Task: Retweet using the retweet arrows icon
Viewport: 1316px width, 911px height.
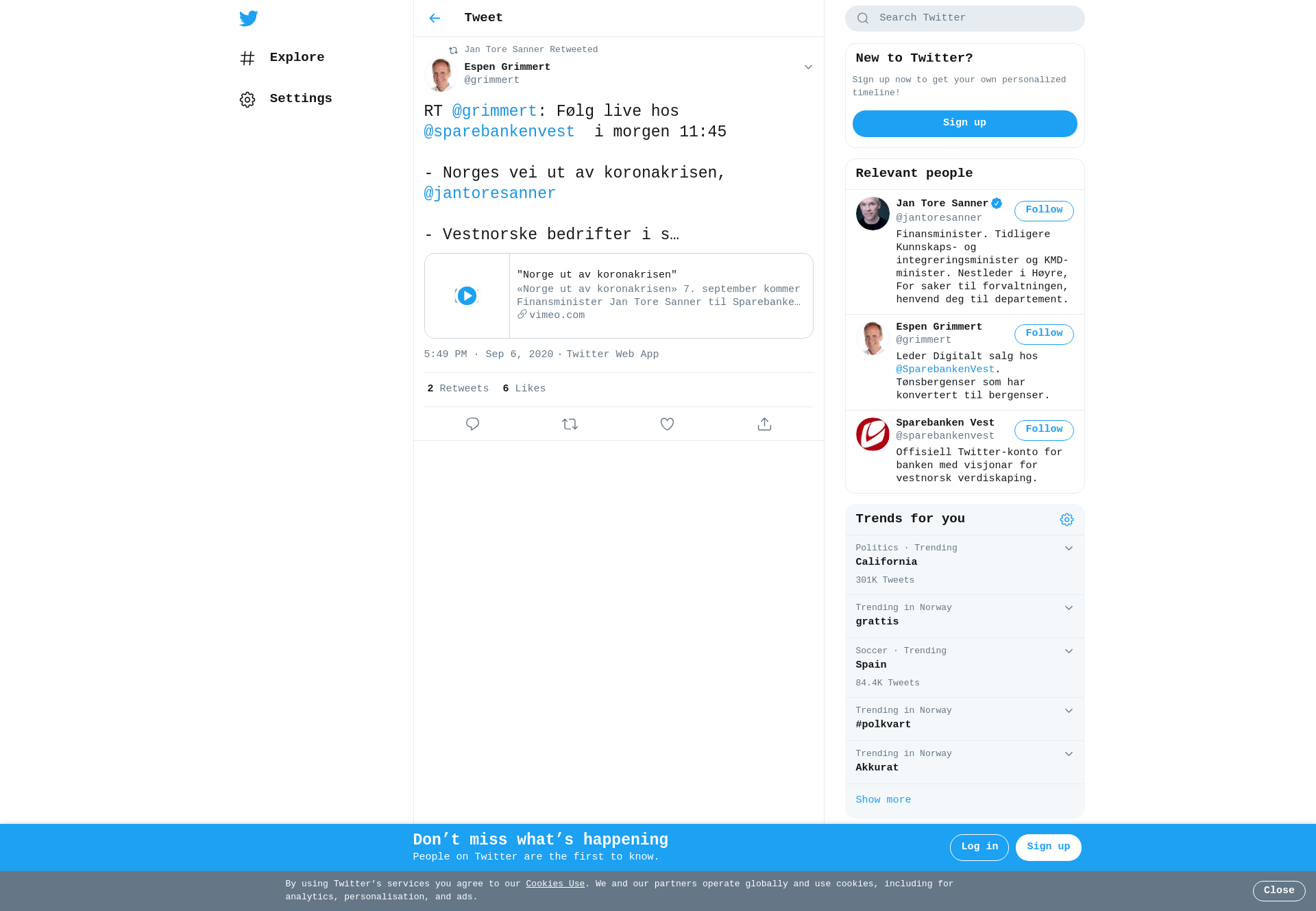Action: (x=570, y=424)
